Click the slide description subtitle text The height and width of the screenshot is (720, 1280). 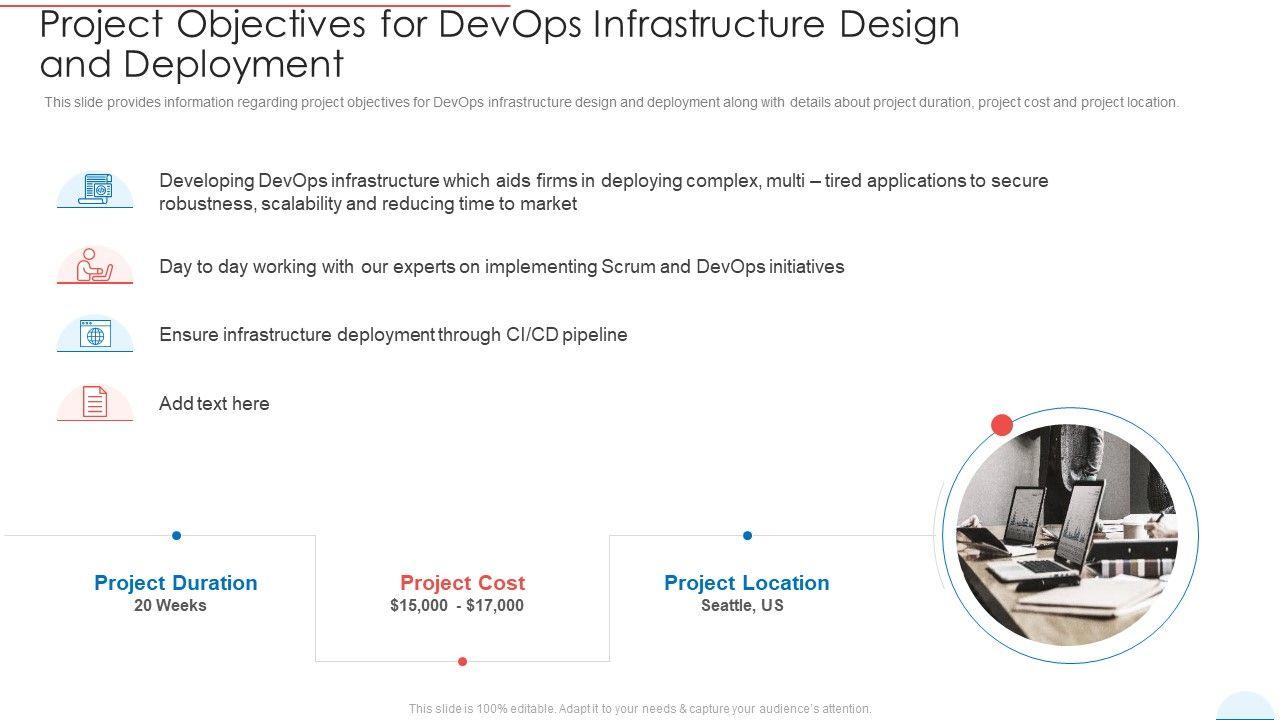612,102
